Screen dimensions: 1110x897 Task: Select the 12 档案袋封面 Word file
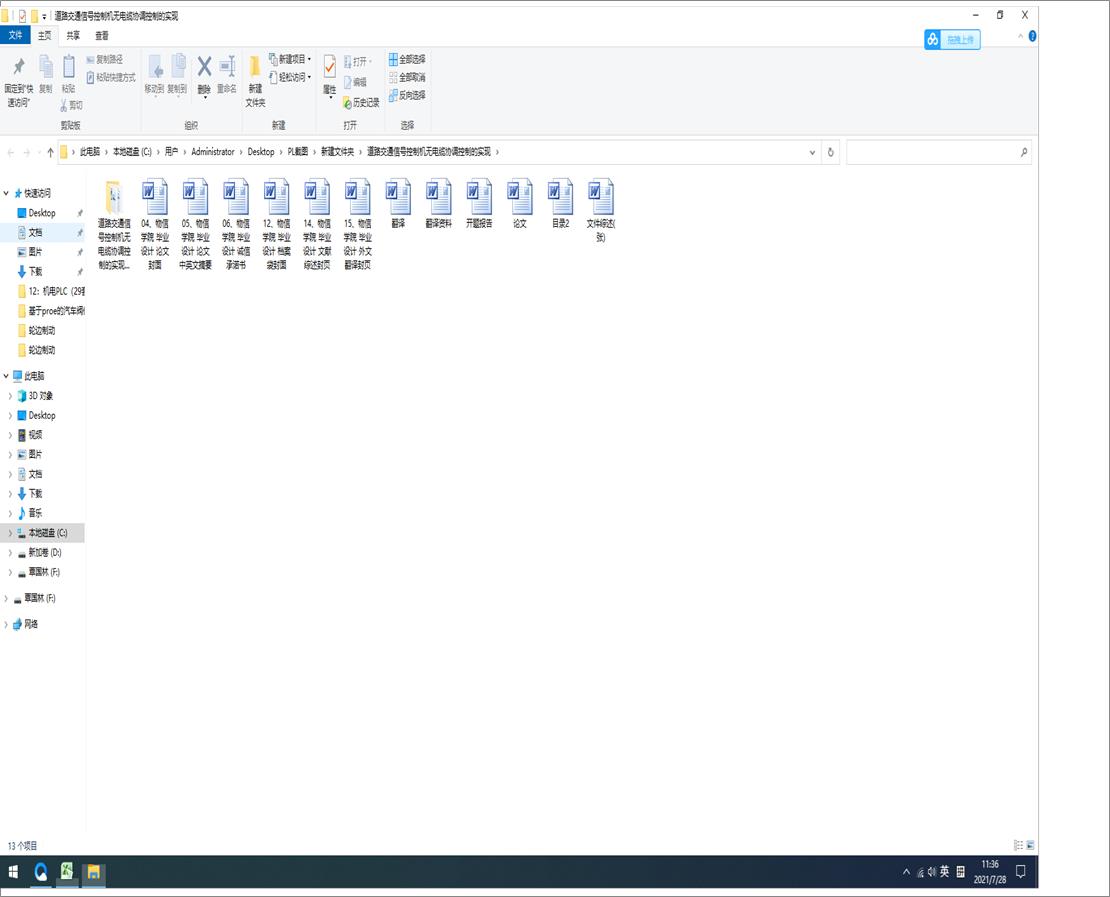[277, 224]
